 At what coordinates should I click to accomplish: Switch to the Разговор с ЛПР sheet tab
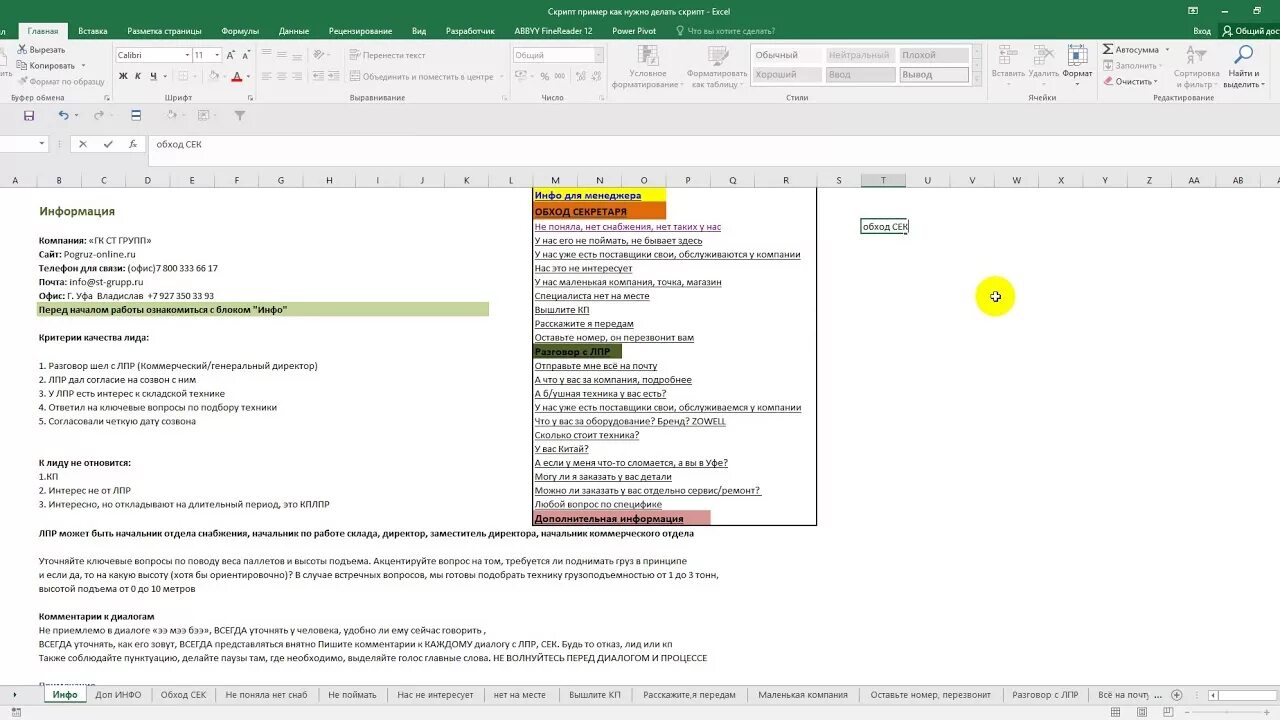[1045, 694]
